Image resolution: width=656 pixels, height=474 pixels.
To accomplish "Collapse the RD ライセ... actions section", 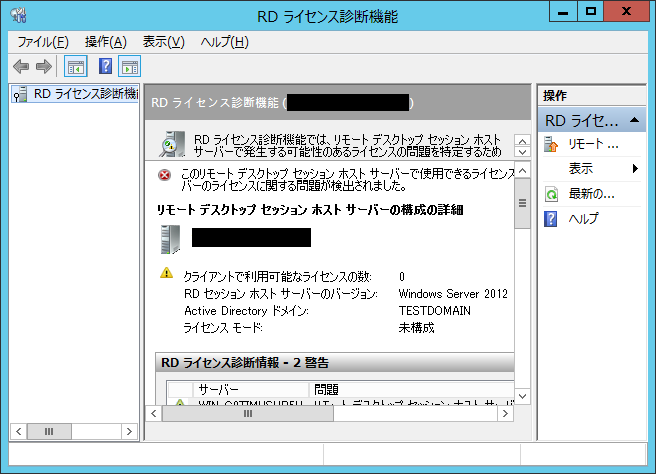I will click(x=634, y=120).
